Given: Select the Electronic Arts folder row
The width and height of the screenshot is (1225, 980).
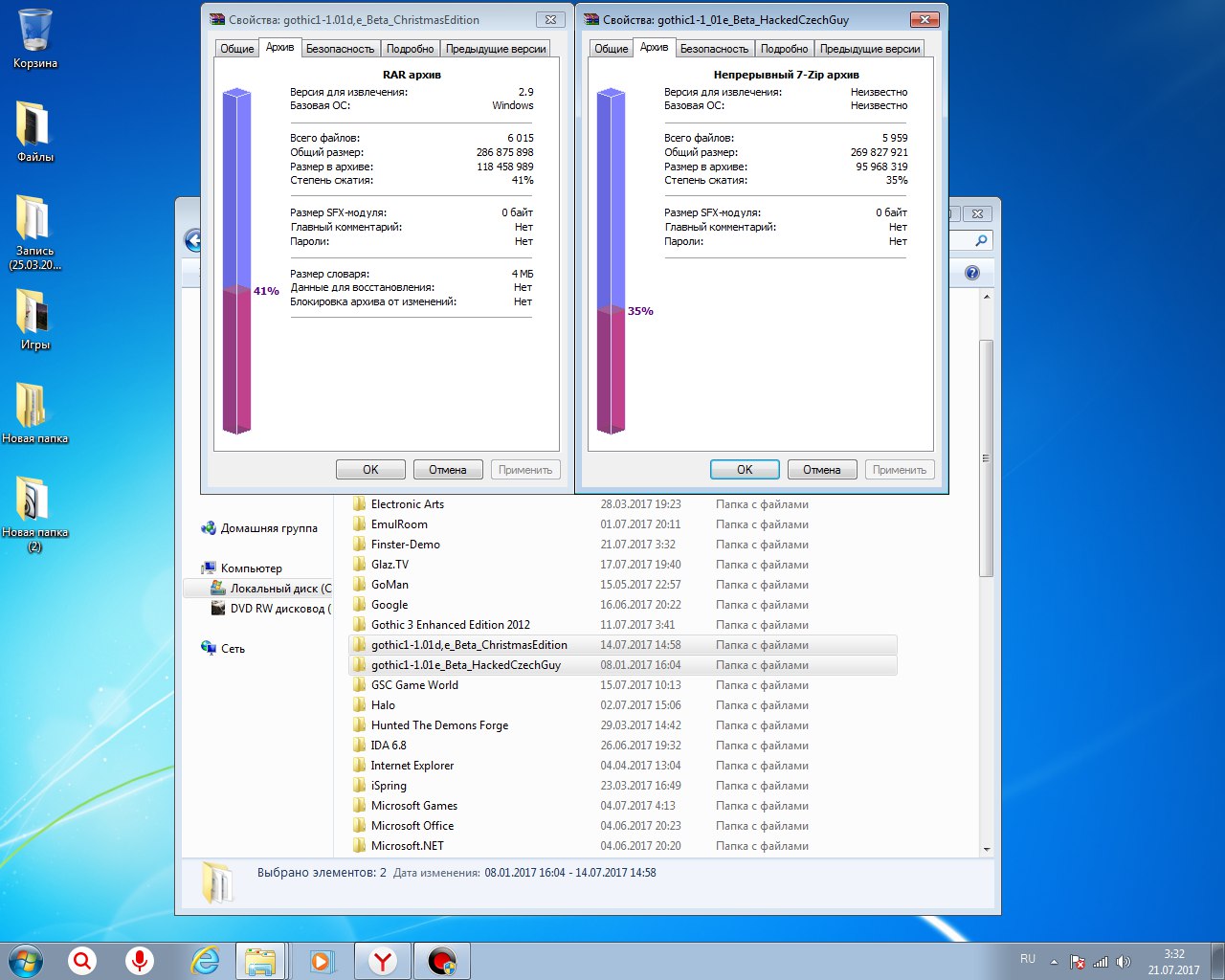Looking at the screenshot, I should pyautogui.click(x=623, y=504).
